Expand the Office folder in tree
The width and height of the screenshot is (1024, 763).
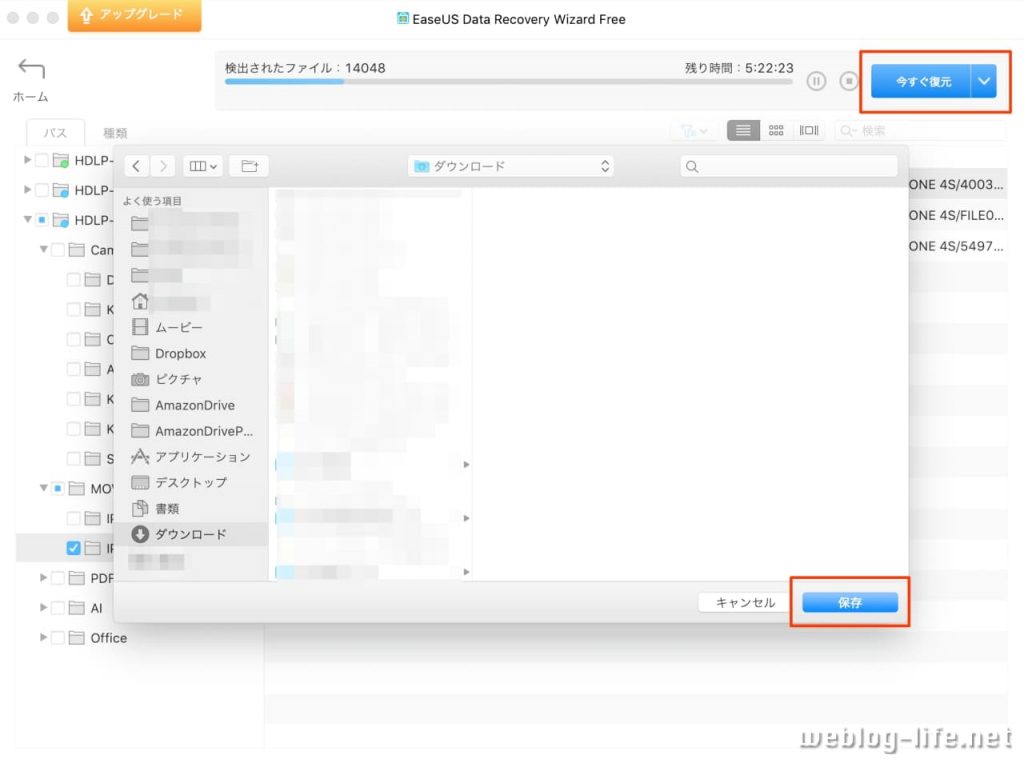43,638
